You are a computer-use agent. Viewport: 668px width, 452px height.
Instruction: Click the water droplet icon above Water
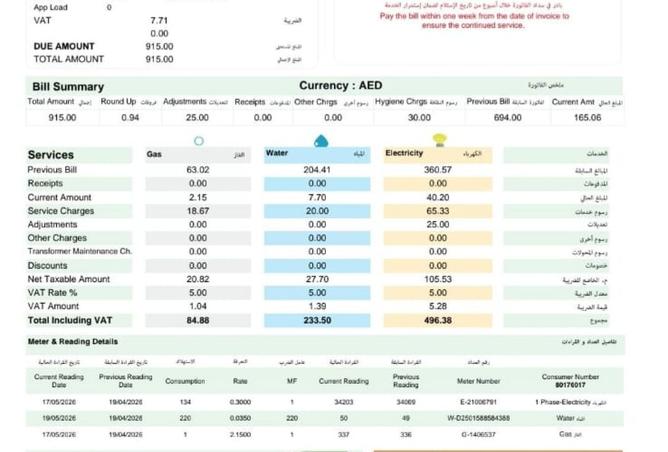[x=321, y=141]
